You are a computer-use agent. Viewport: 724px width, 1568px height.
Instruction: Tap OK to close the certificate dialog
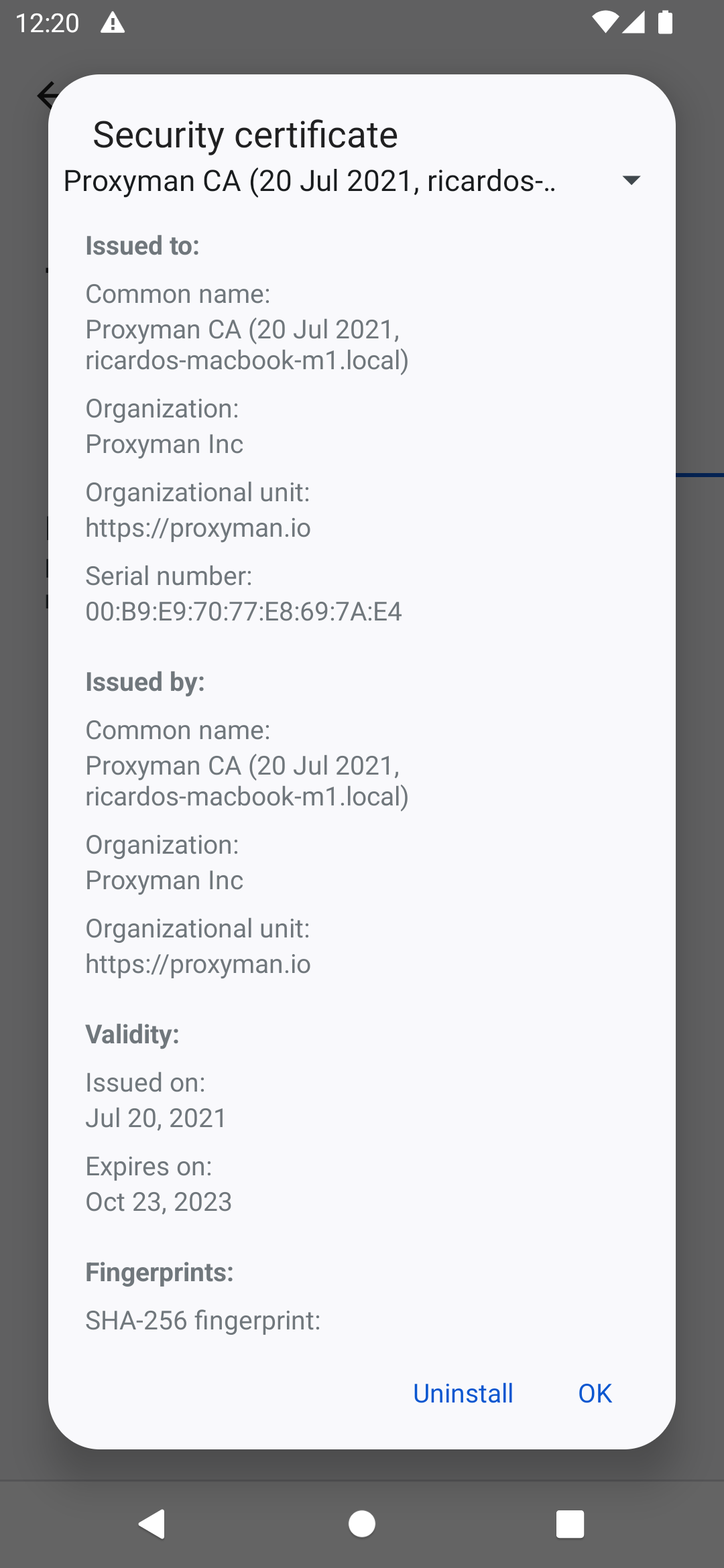point(594,1392)
